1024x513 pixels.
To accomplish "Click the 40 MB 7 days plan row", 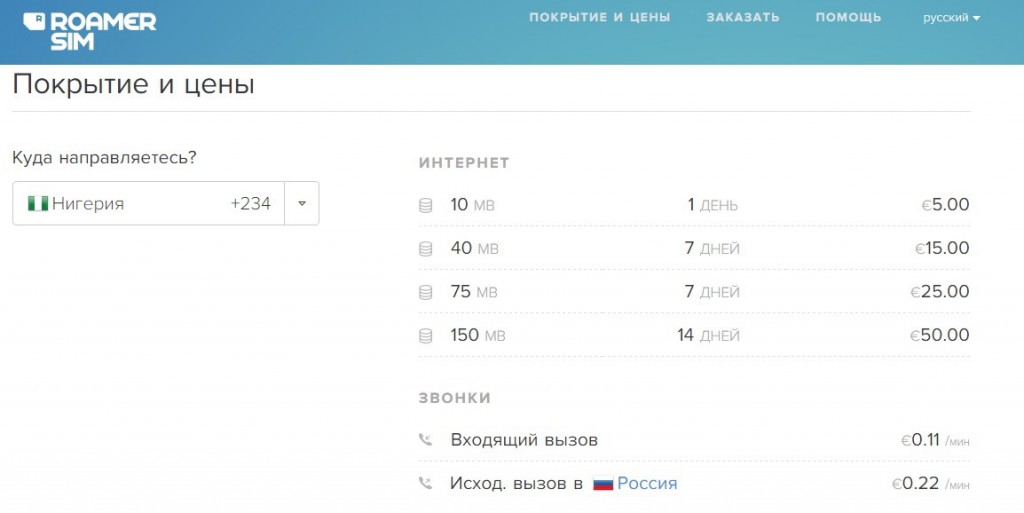I will (x=694, y=249).
